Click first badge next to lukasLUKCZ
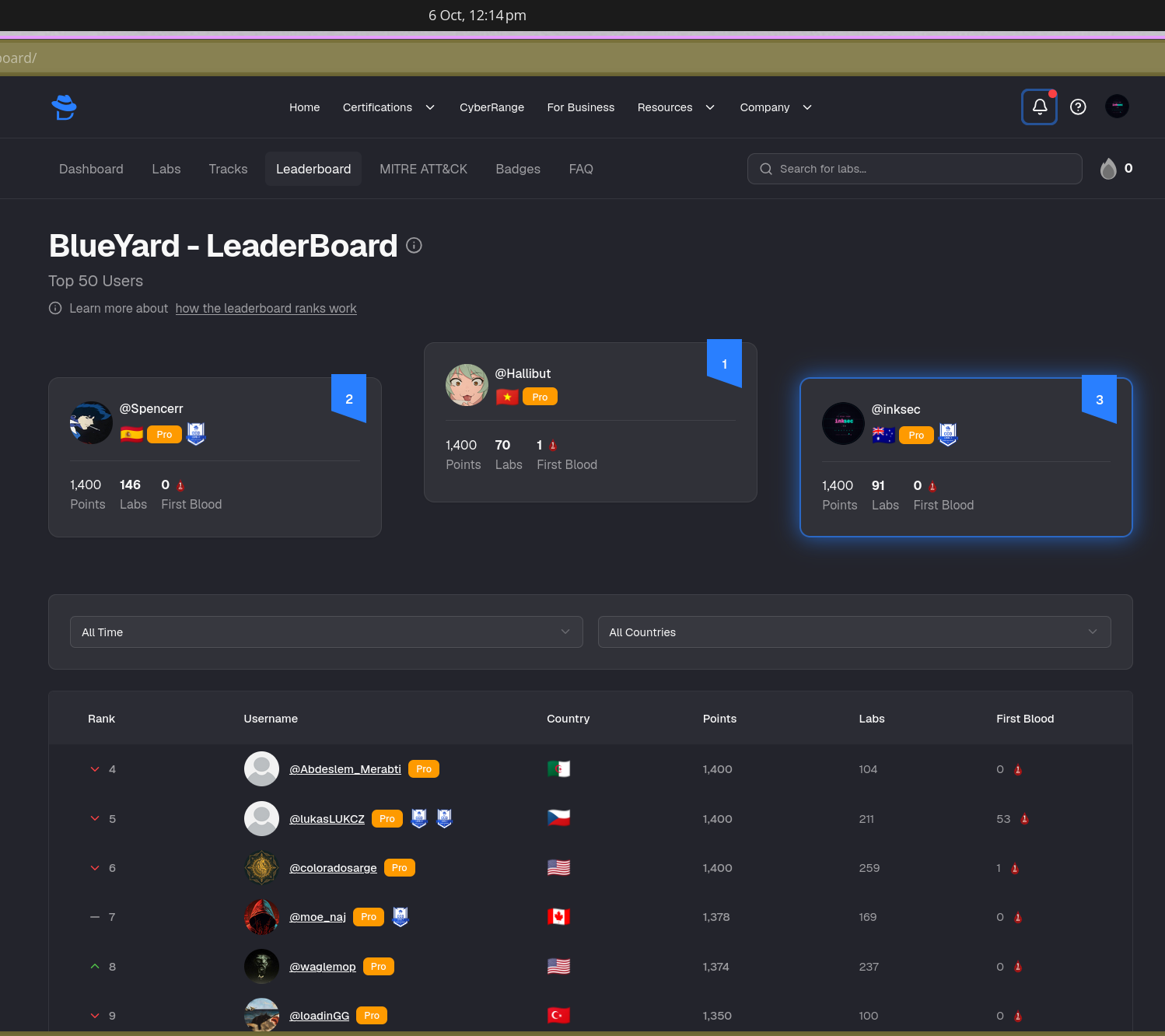This screenshot has height=1036, width=1165. (x=419, y=818)
